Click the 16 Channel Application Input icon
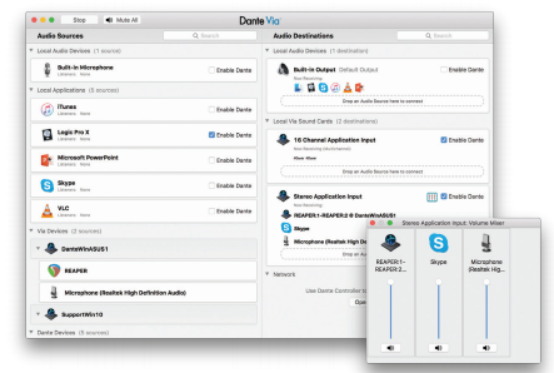The width and height of the screenshot is (554, 373). pyautogui.click(x=283, y=140)
